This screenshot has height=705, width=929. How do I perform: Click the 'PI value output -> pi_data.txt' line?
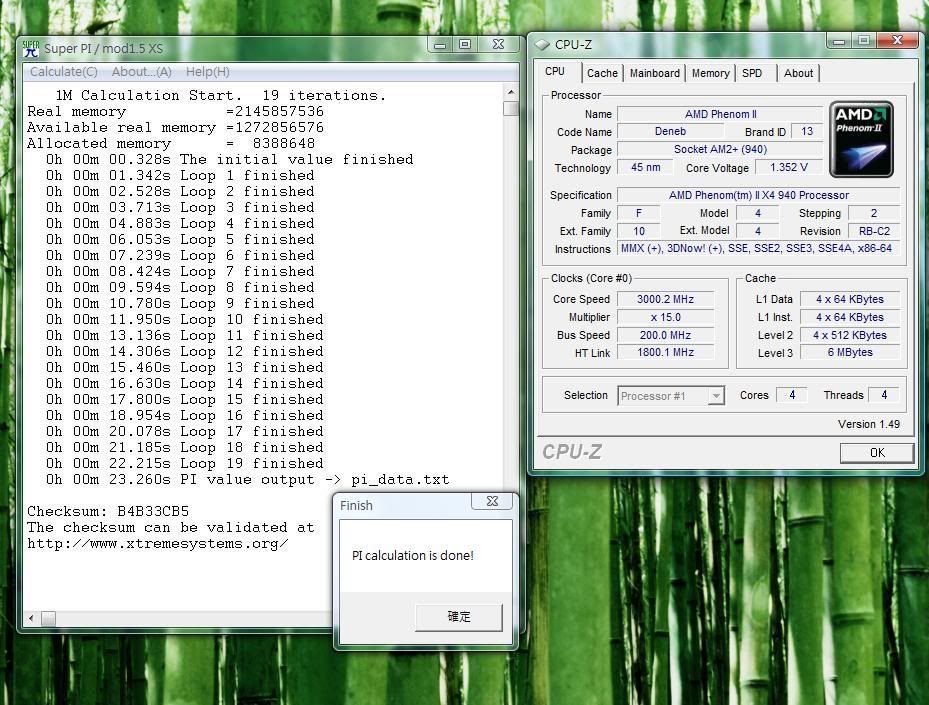pyautogui.click(x=315, y=479)
